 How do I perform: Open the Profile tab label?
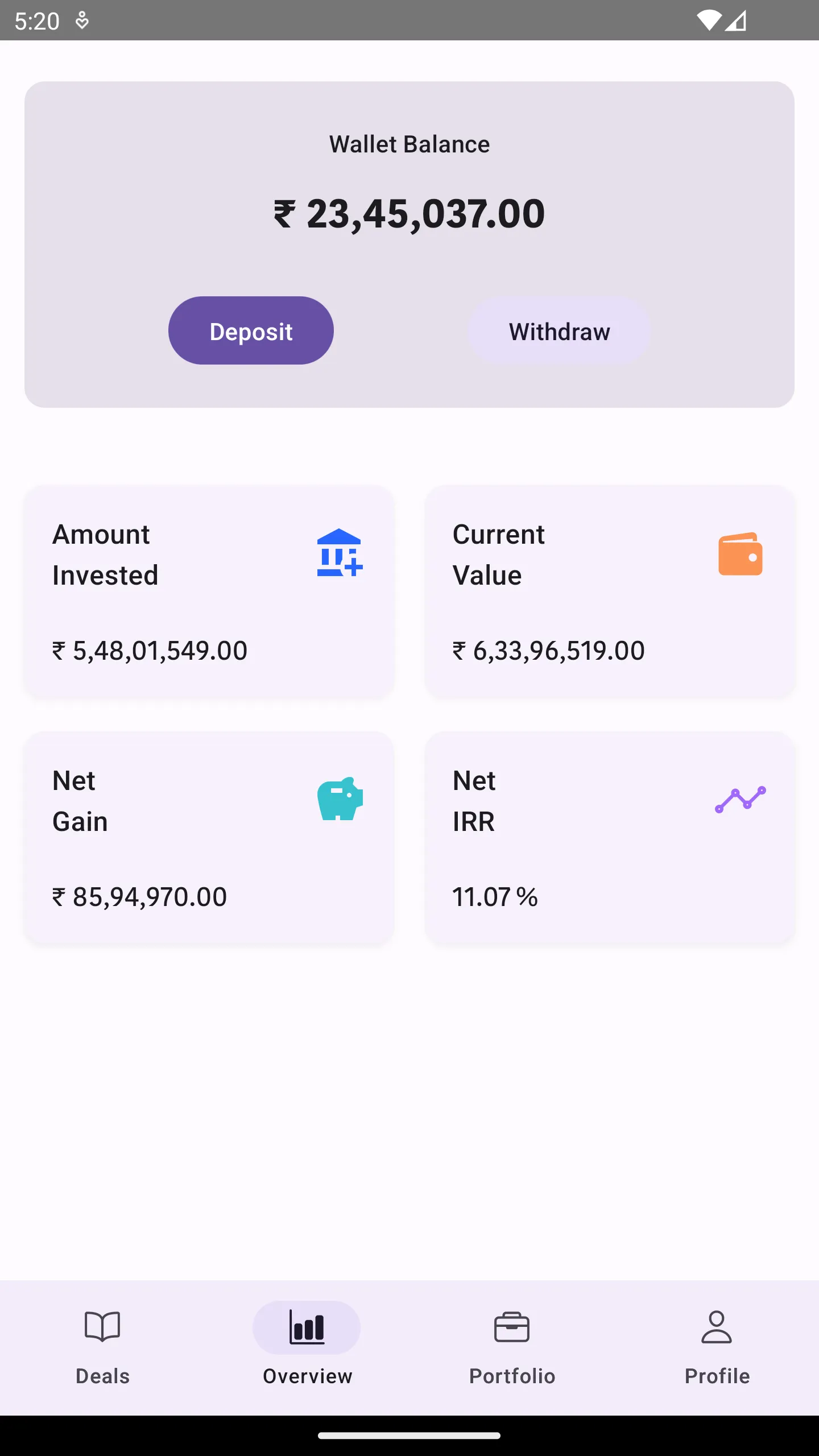click(x=717, y=1376)
